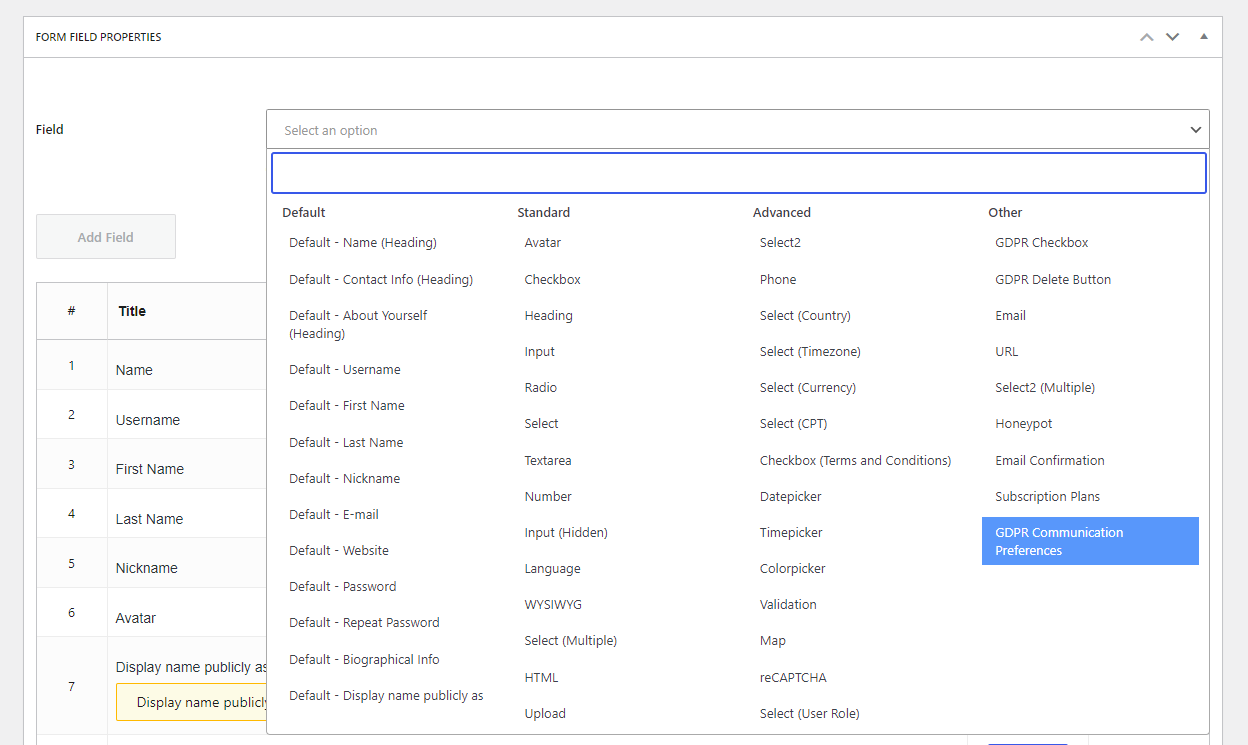
Task: Select the plain Select2 option under Advanced
Action: coord(780,243)
